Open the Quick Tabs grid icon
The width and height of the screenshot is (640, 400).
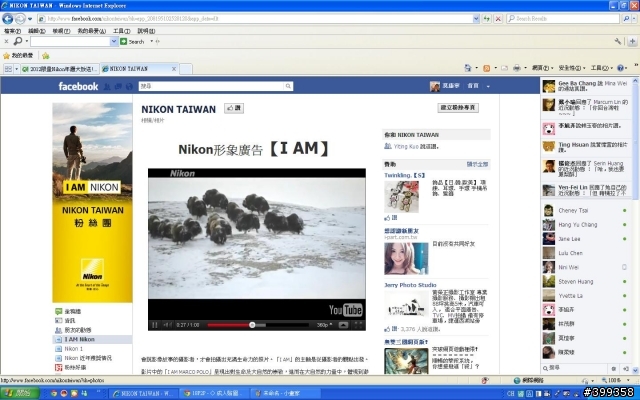point(8,69)
